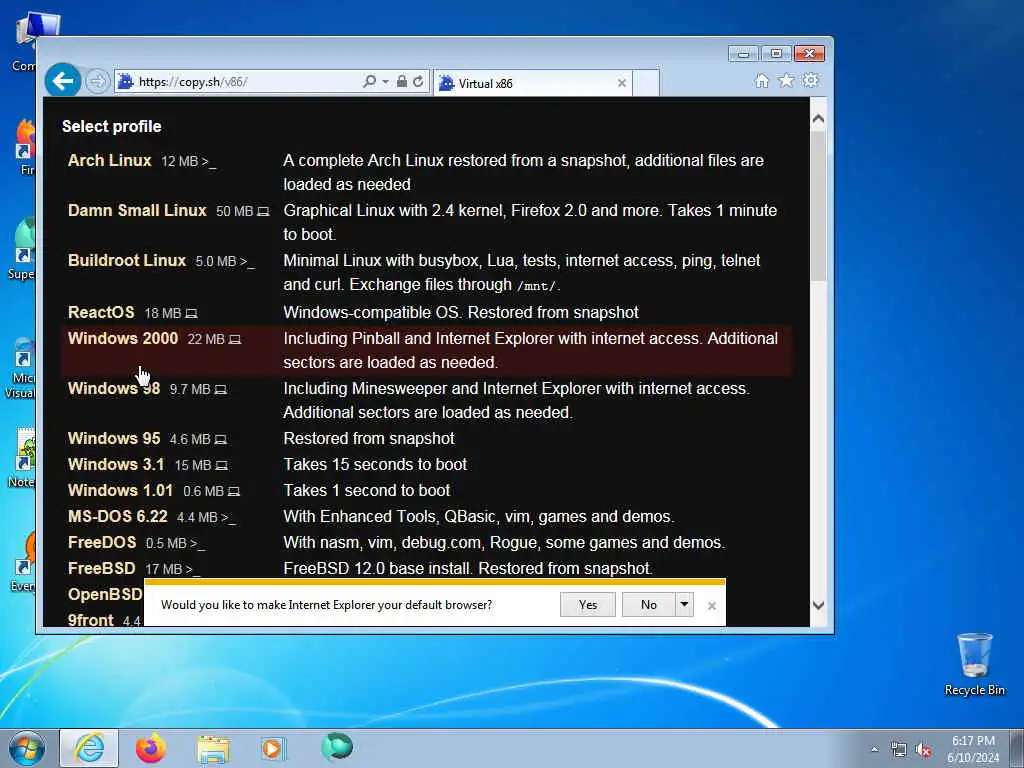Click the page's vertical scrollbar thumb

(x=818, y=206)
